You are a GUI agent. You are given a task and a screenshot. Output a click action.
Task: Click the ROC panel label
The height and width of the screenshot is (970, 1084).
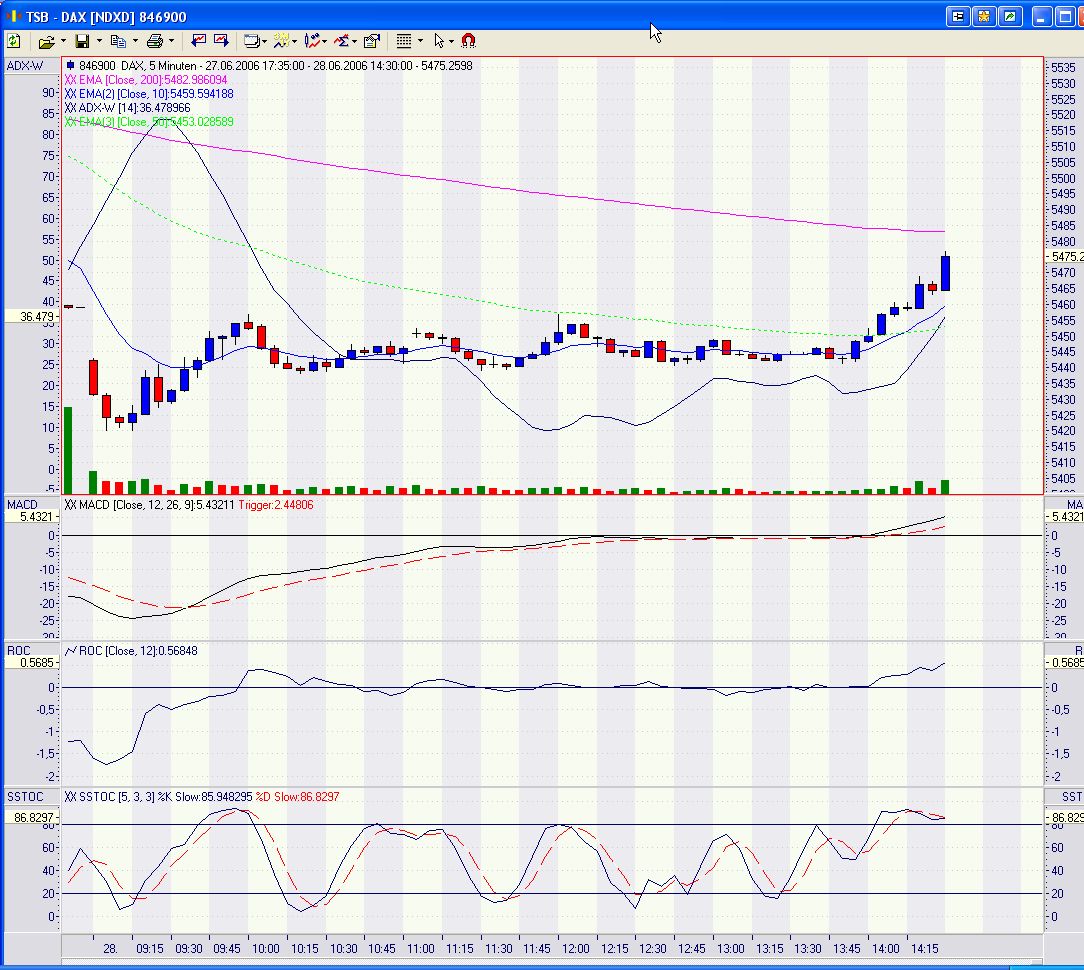tap(19, 650)
